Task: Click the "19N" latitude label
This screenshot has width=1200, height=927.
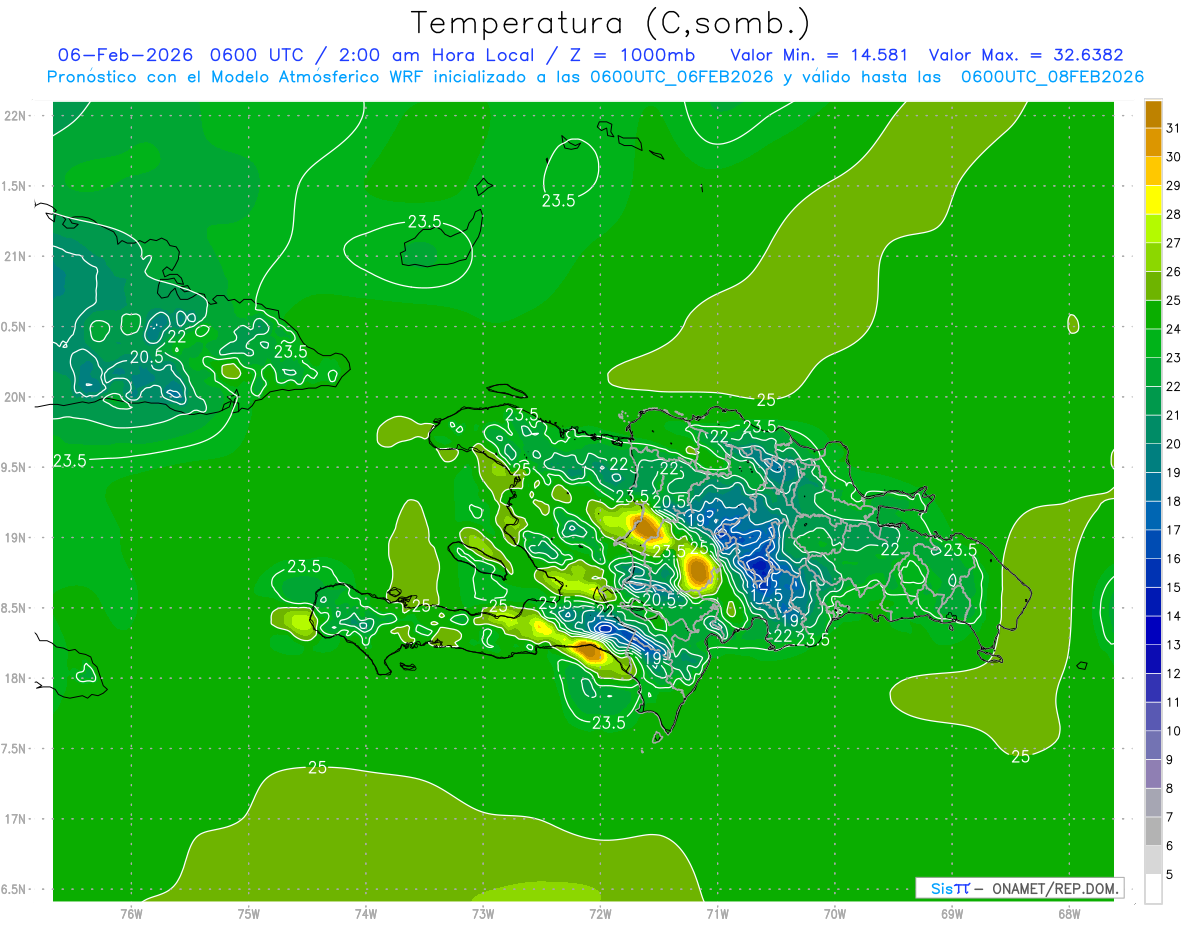Action: tap(16, 538)
